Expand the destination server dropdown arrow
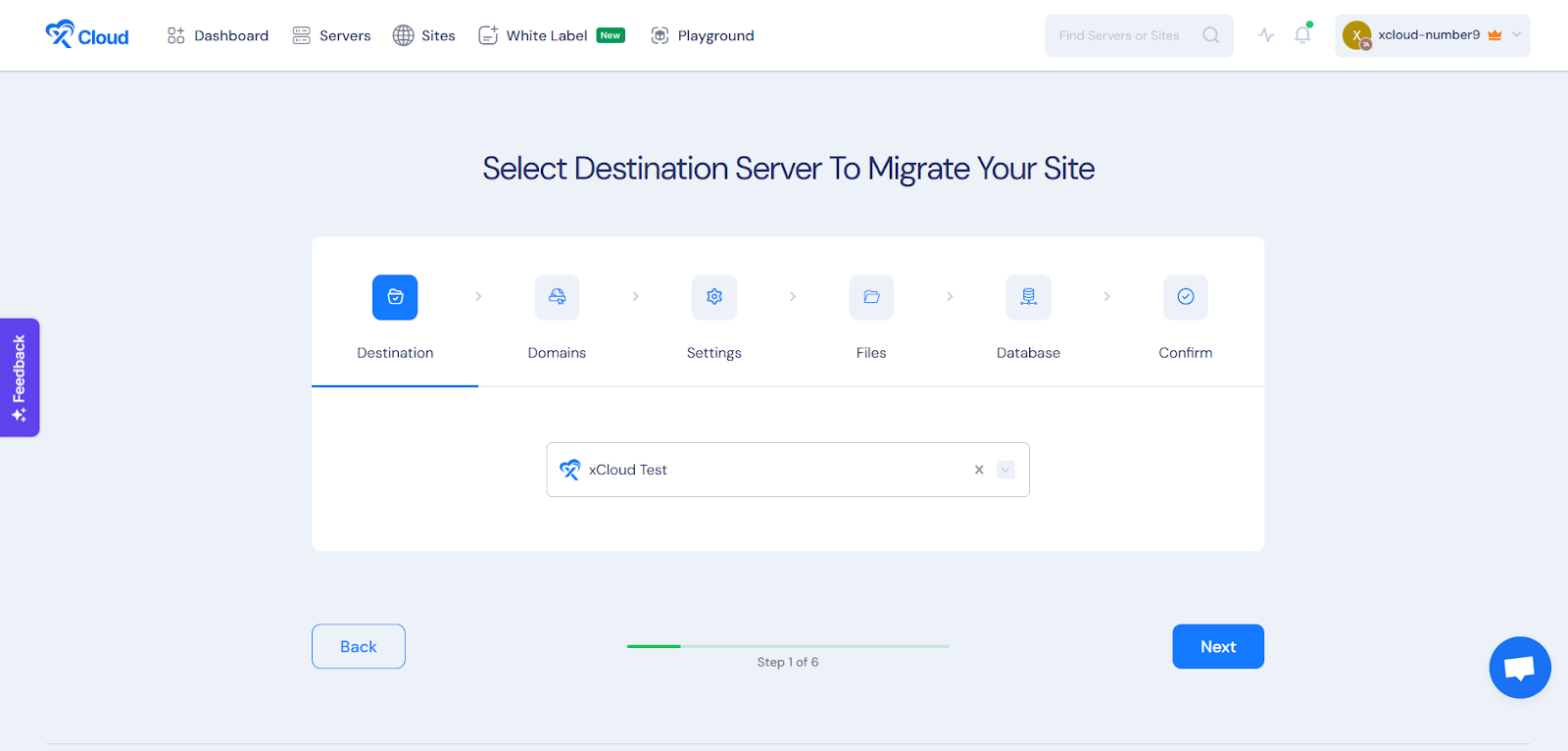1568x751 pixels. [x=1005, y=470]
